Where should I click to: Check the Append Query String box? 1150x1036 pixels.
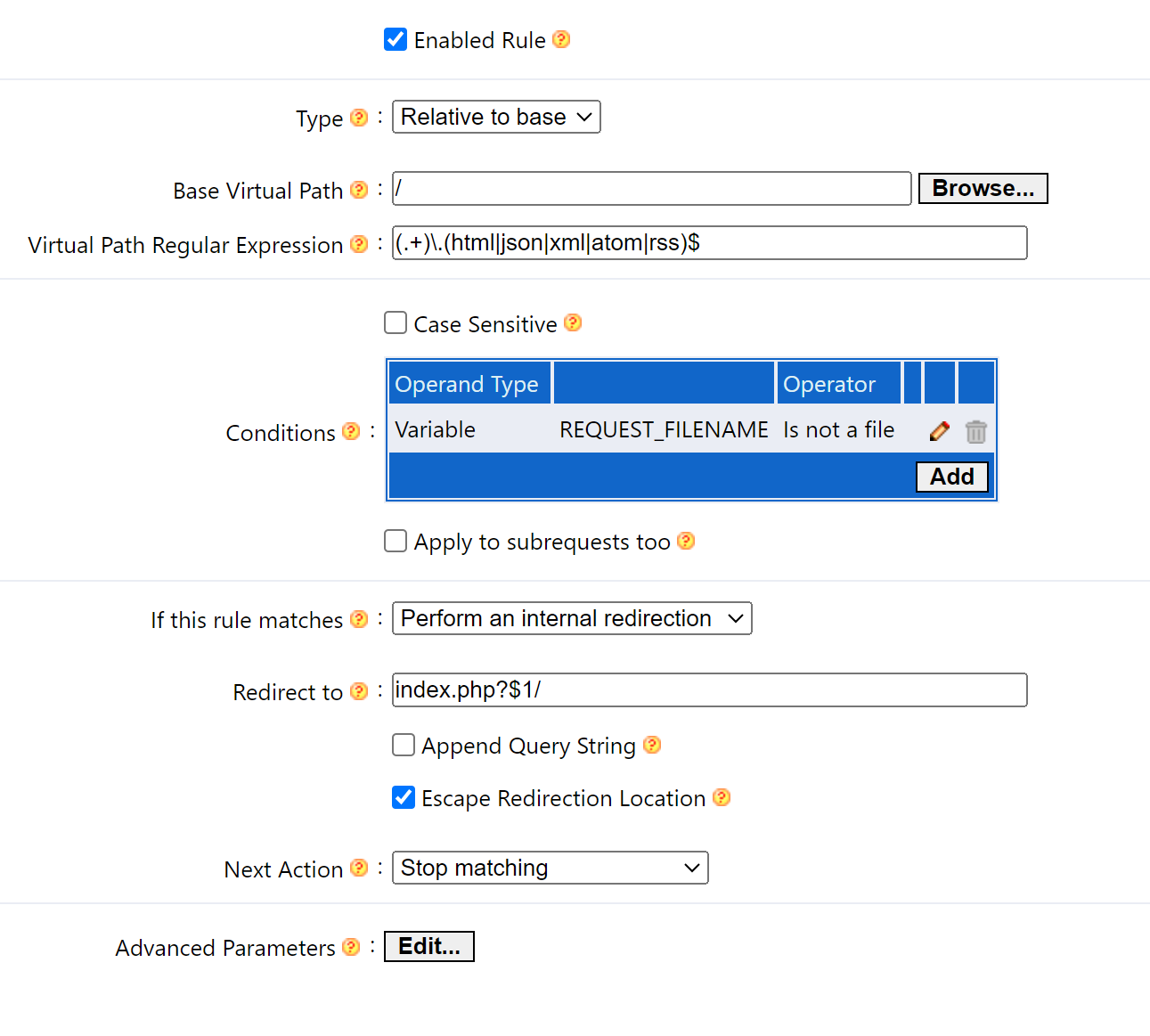point(404,745)
